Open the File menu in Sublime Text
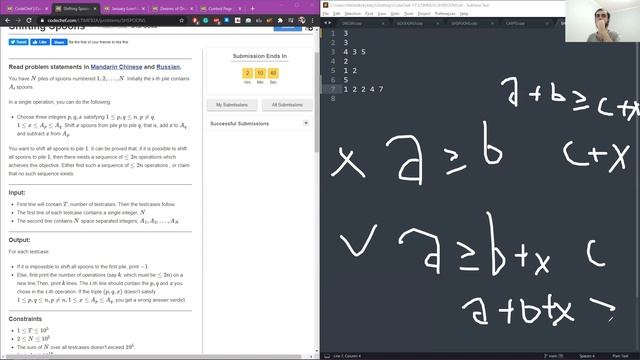This screenshot has width=640, height=360. coord(325,13)
